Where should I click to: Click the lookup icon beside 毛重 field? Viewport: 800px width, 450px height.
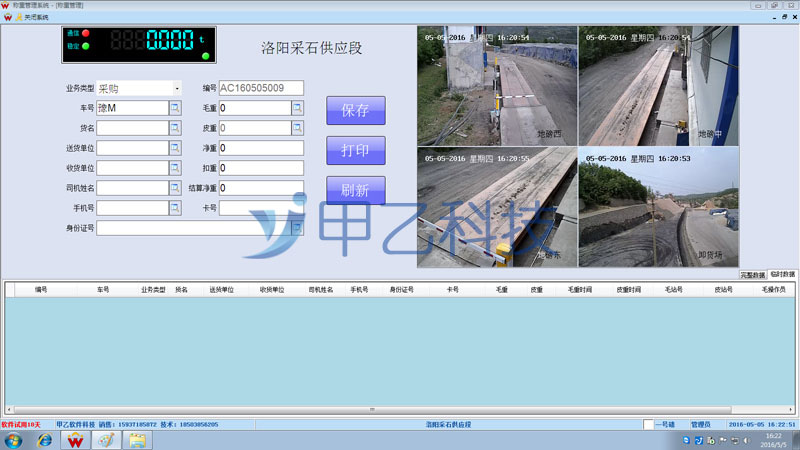(297, 108)
